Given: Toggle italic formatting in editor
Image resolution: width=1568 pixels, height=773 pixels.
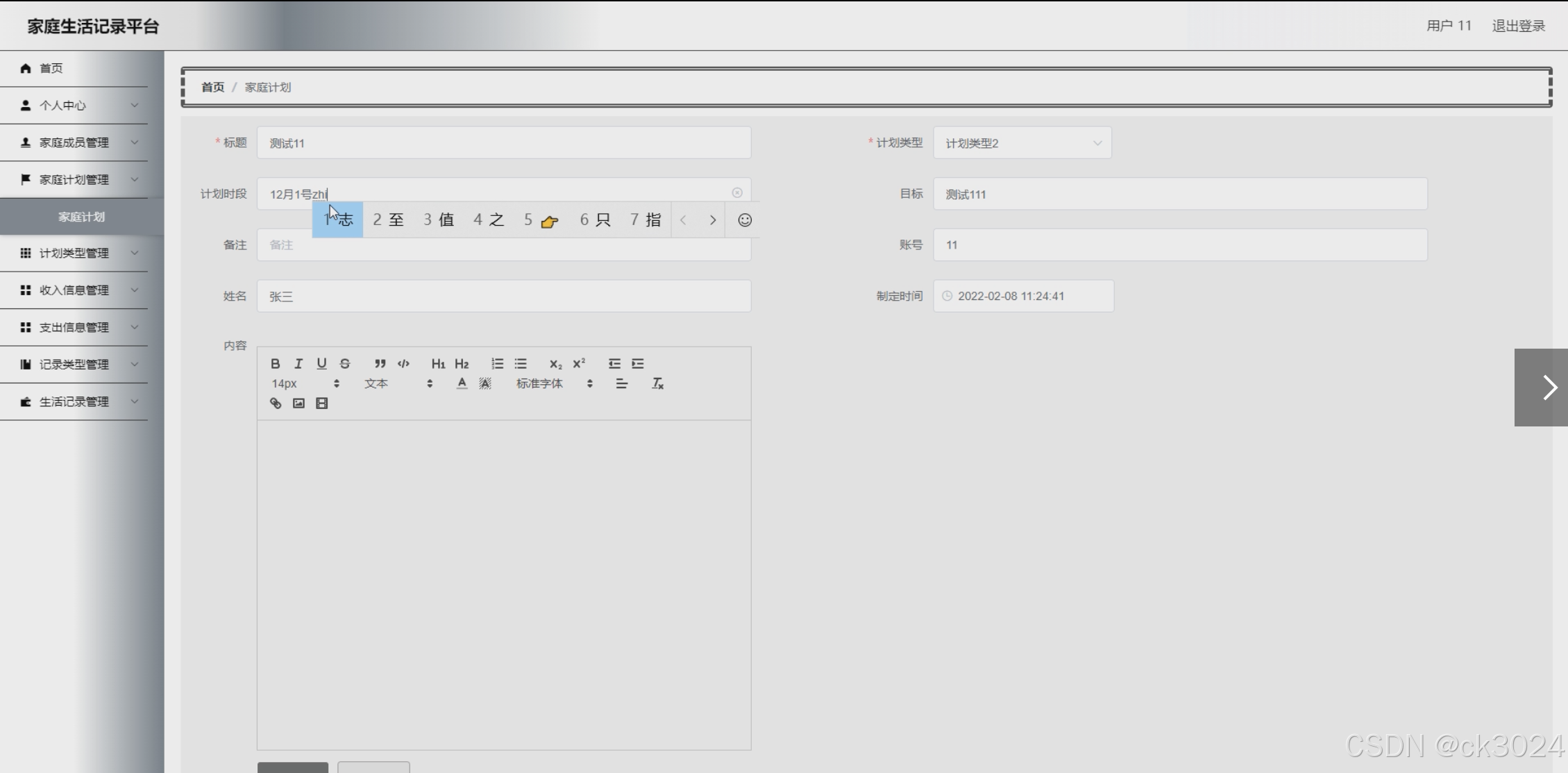Looking at the screenshot, I should click(298, 363).
